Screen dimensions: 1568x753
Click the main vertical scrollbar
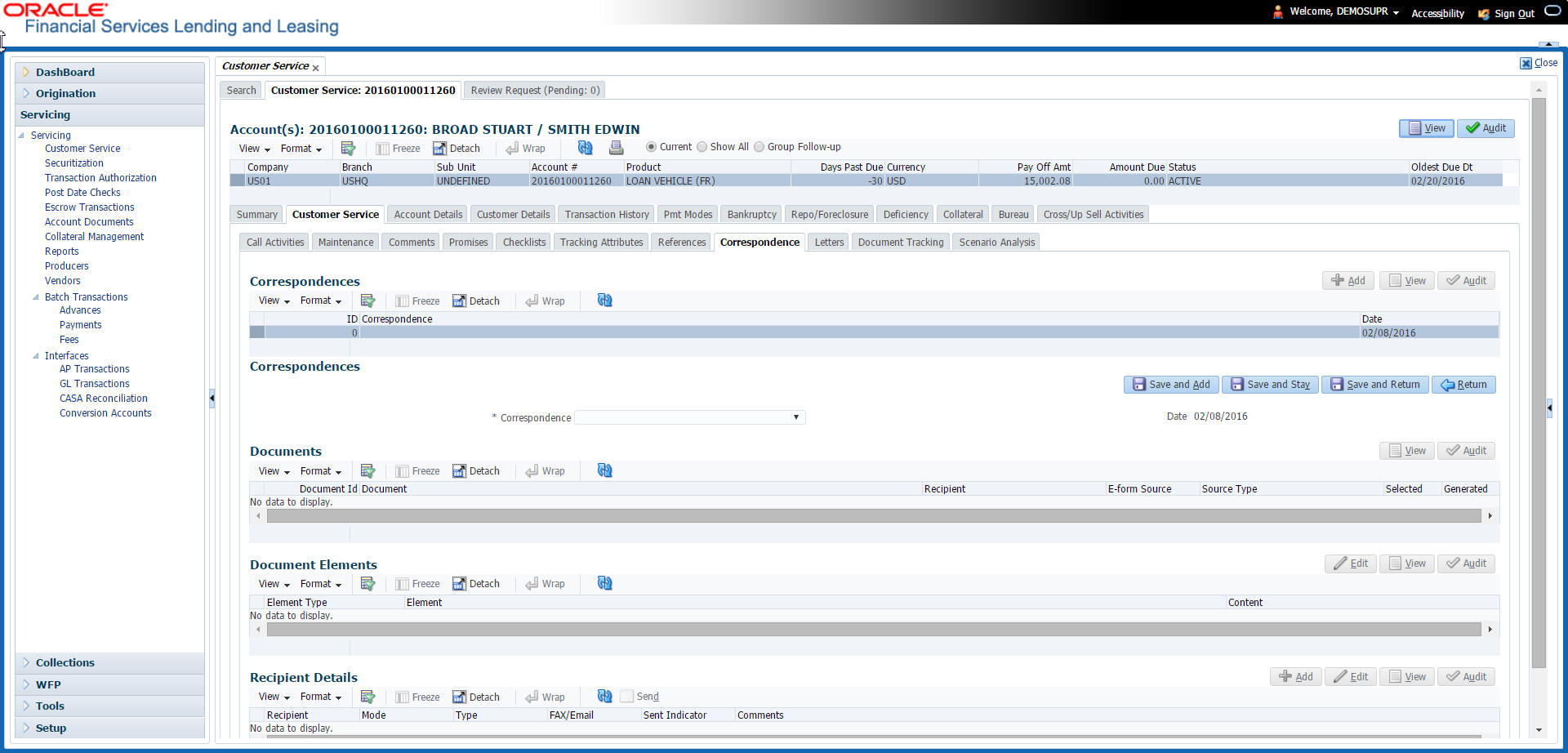click(1539, 383)
